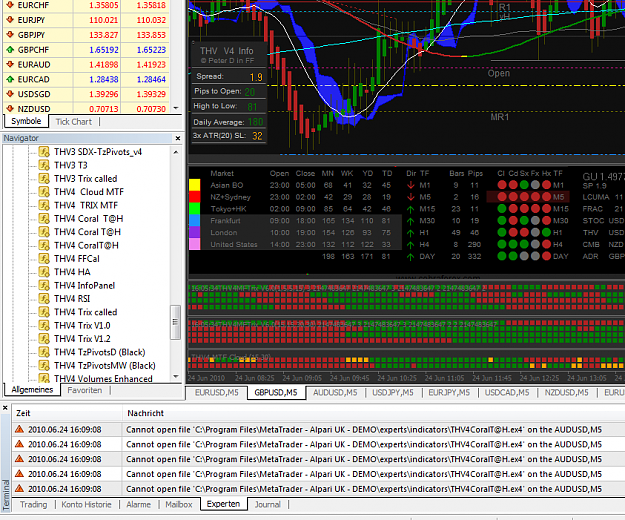Select the THV4 Cloud MTF indicator icon

(x=44, y=192)
